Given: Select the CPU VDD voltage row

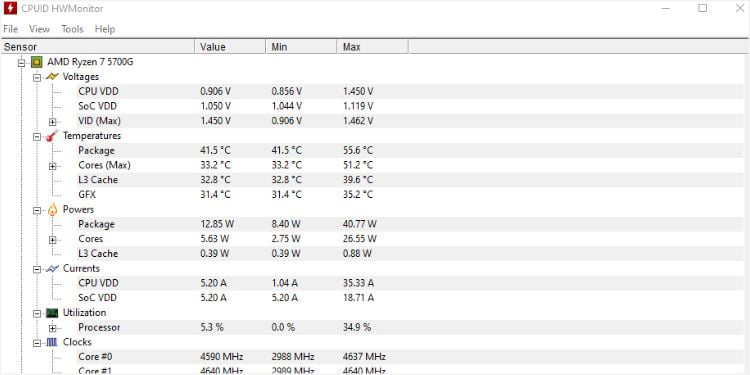Looking at the screenshot, I should [x=410, y=91].
